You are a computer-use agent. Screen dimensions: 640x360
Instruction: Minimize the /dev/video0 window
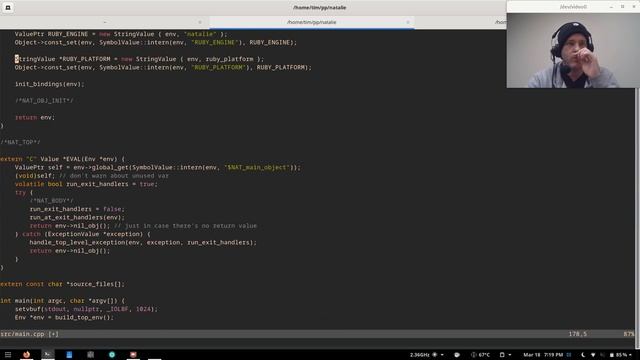[611, 7]
